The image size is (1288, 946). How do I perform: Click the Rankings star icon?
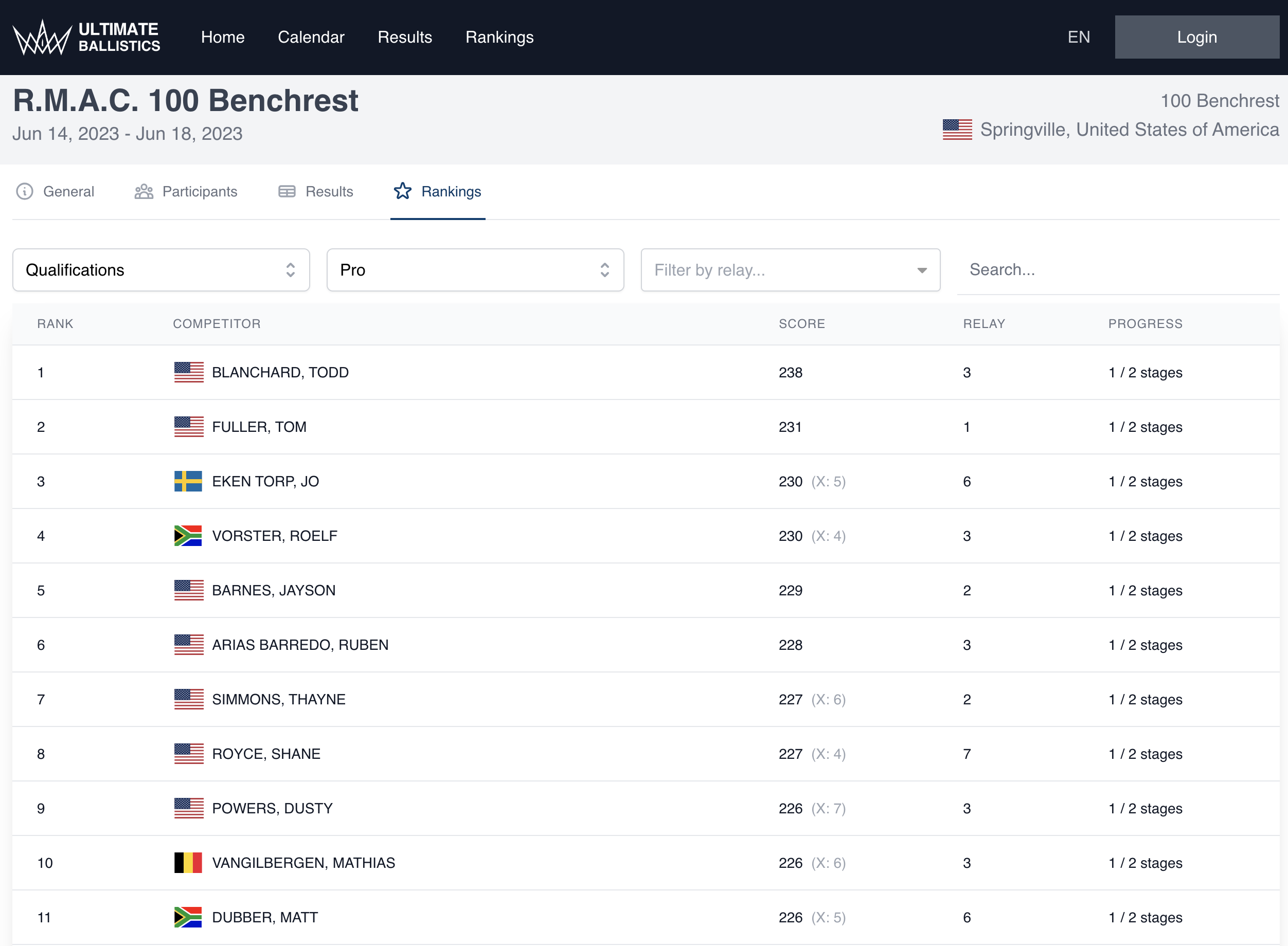tap(403, 191)
